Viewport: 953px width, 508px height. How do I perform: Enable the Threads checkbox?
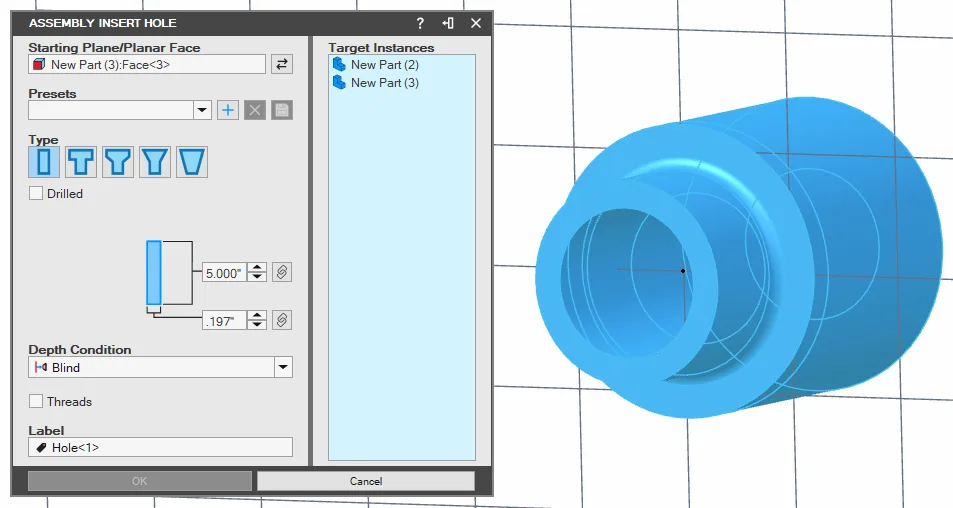coord(36,401)
